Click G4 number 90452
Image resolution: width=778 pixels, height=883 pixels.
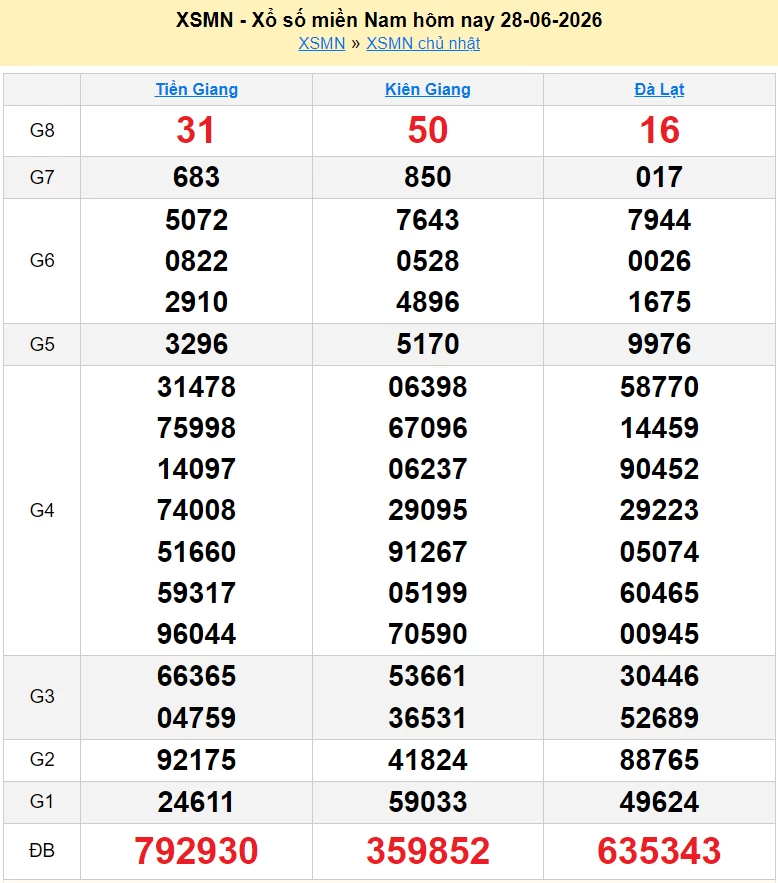(x=659, y=469)
